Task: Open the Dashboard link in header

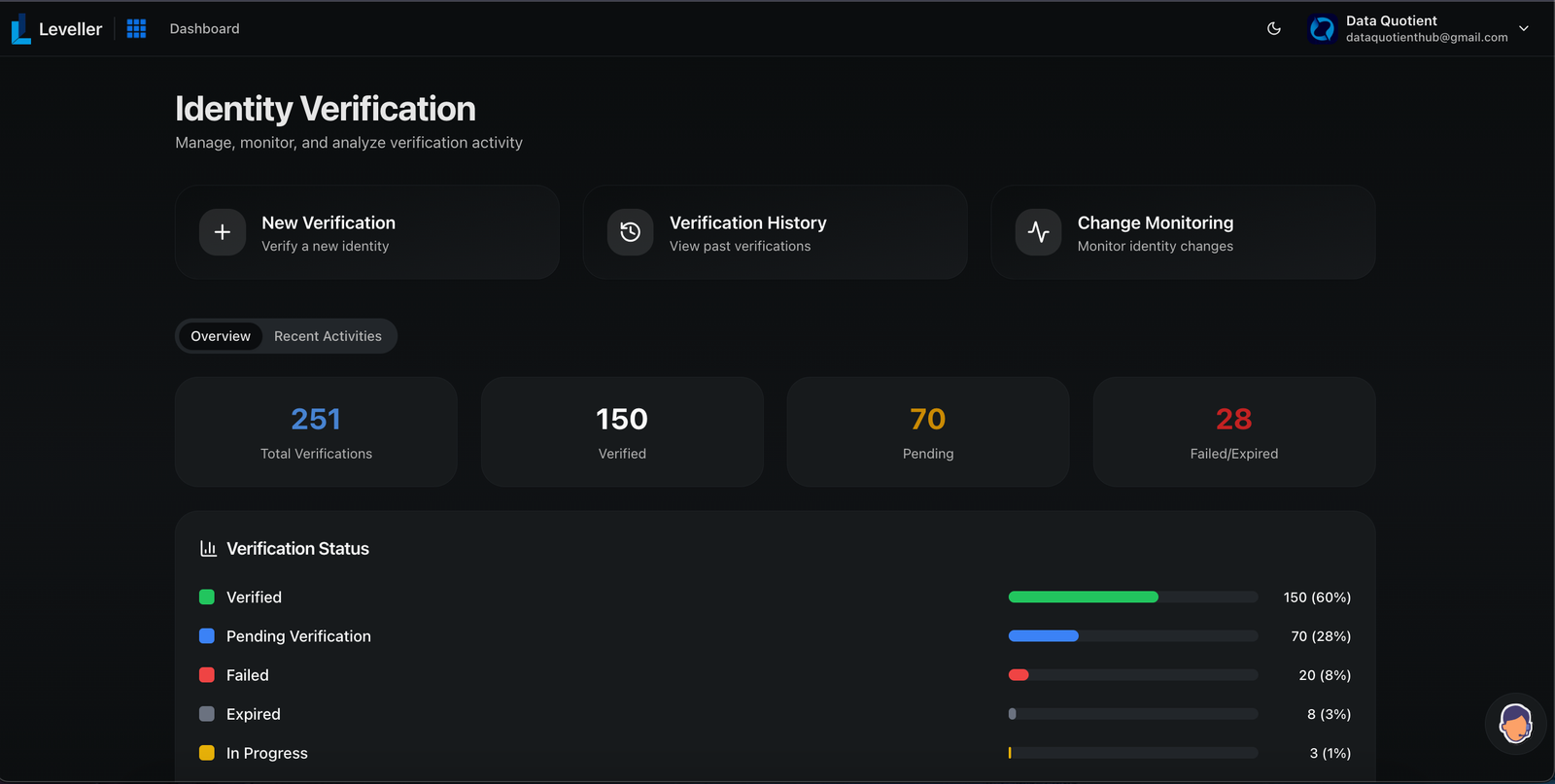Action: click(x=204, y=29)
